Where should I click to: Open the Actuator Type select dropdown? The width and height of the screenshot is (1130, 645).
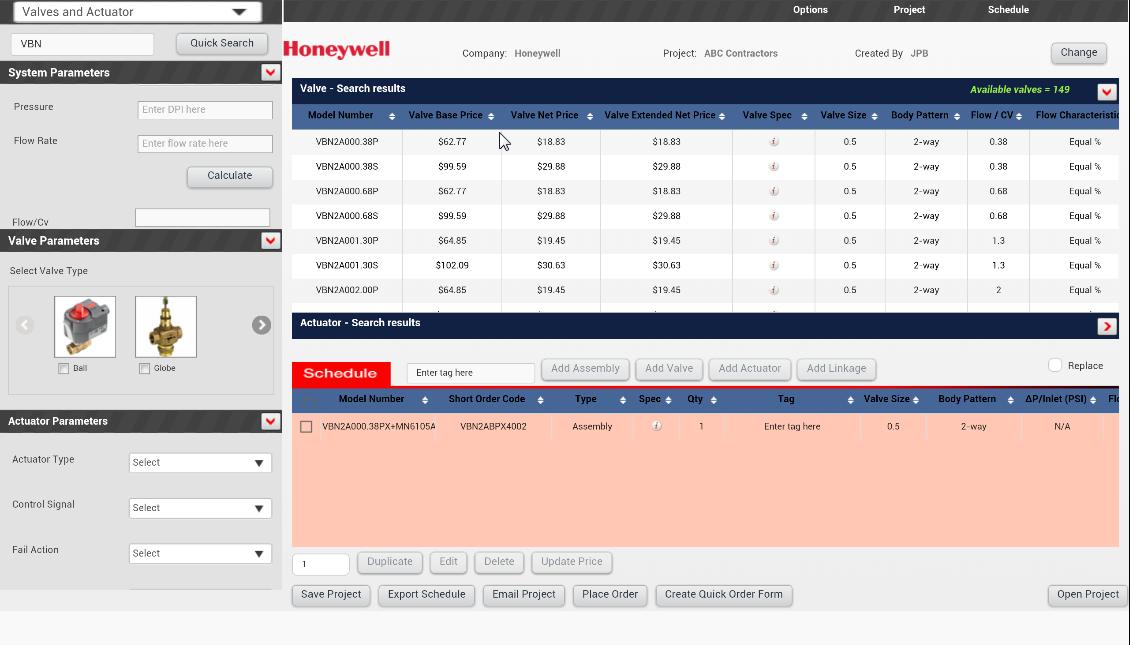(x=200, y=463)
